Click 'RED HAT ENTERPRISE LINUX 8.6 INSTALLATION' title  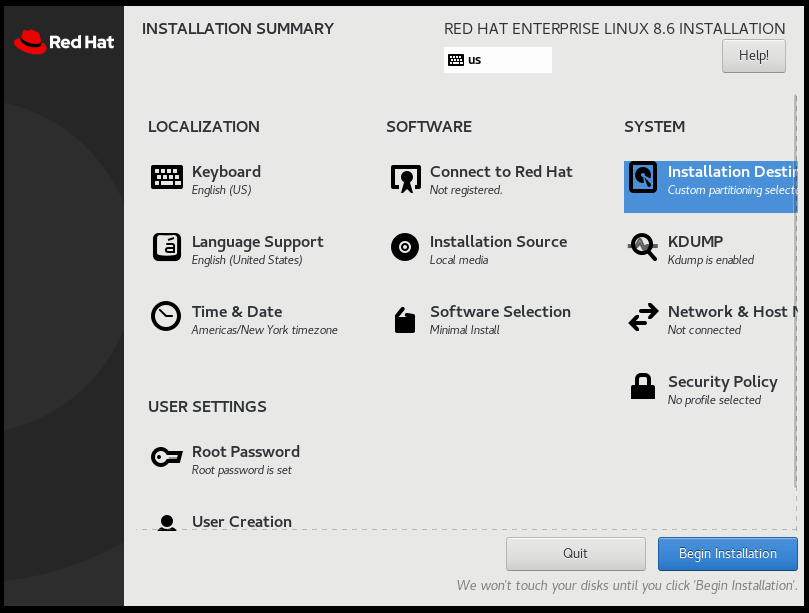click(x=614, y=29)
